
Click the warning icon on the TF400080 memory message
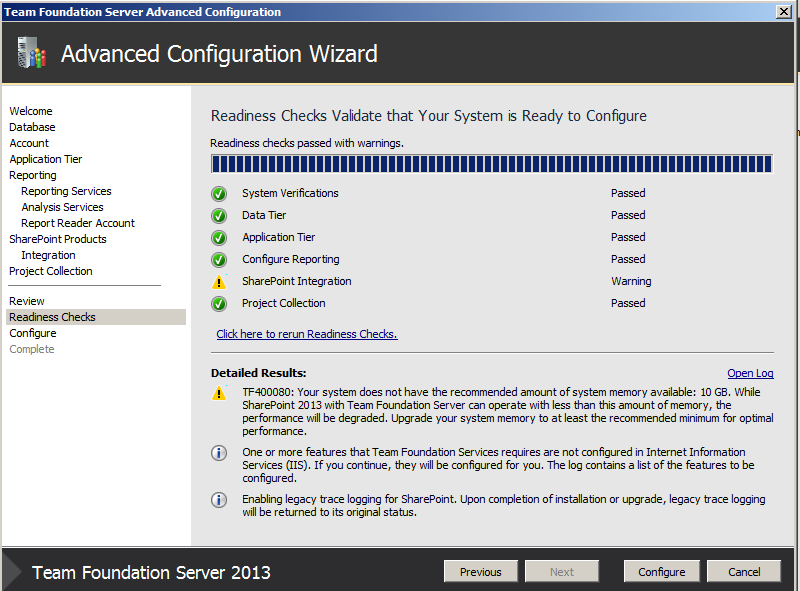(219, 393)
